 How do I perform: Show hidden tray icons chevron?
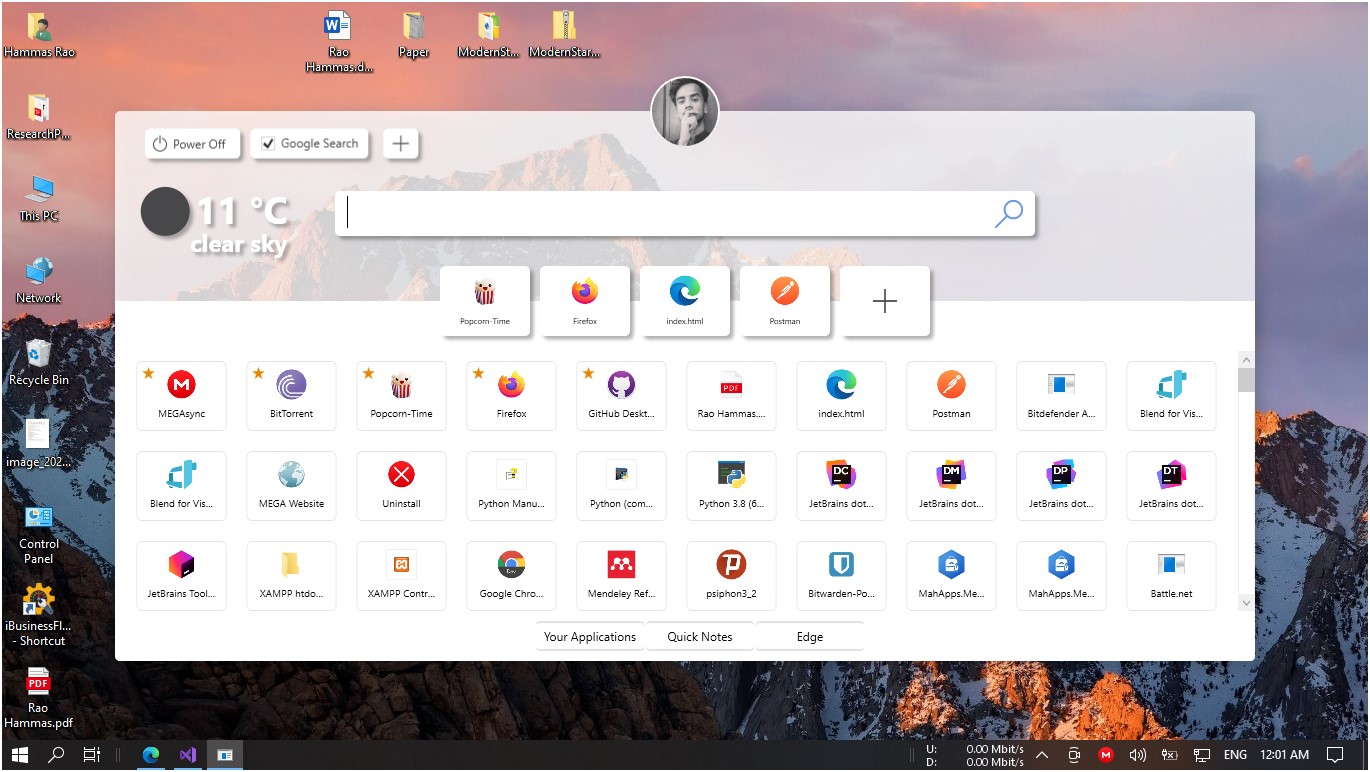[1041, 755]
